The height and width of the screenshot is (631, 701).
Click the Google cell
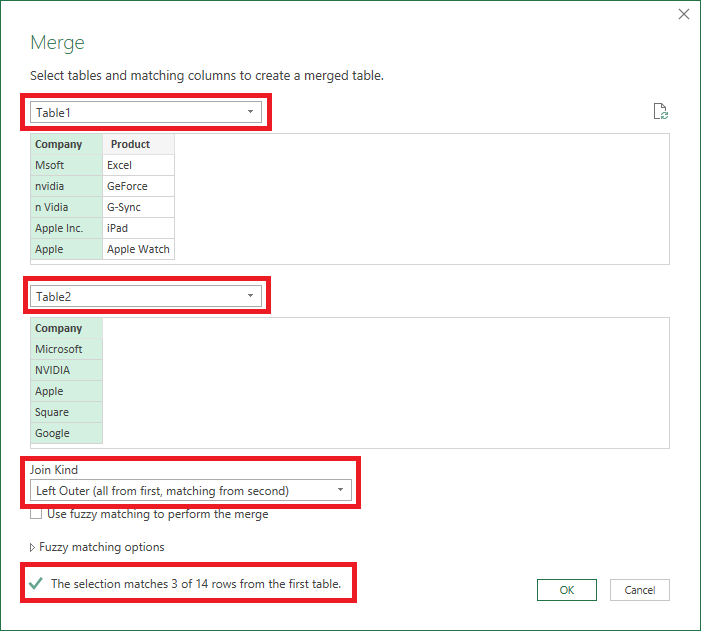click(x=67, y=433)
